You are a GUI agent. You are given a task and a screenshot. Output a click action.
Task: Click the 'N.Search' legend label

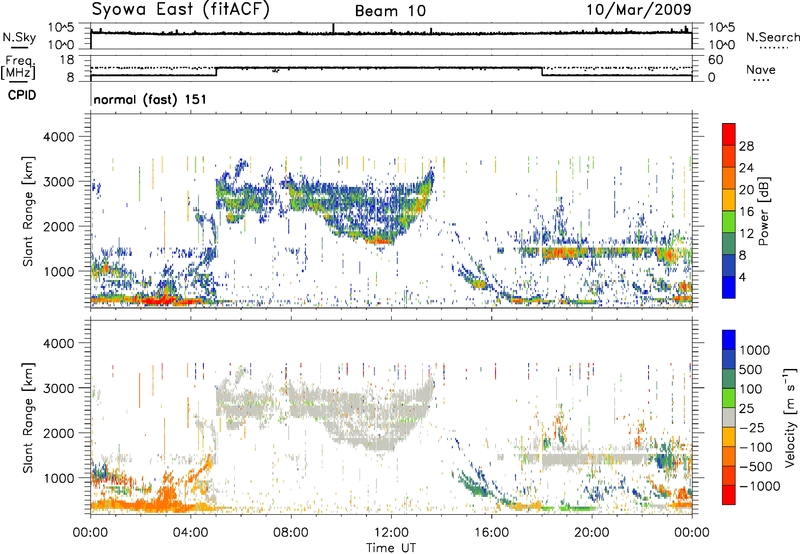(x=773, y=37)
